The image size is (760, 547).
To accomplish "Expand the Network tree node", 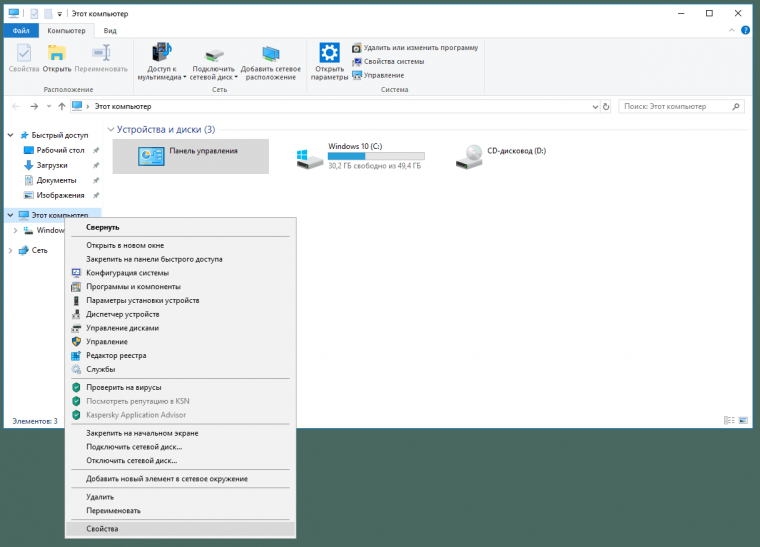I will tap(11, 250).
